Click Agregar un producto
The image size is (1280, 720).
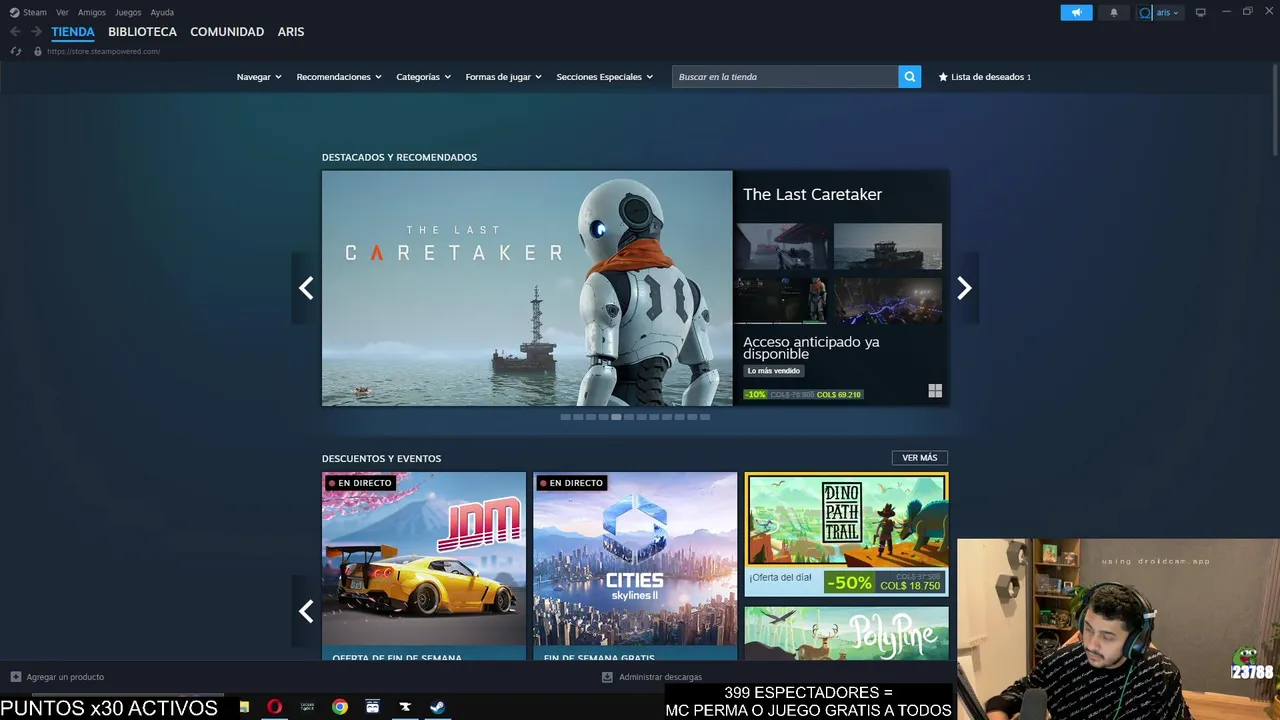click(65, 677)
